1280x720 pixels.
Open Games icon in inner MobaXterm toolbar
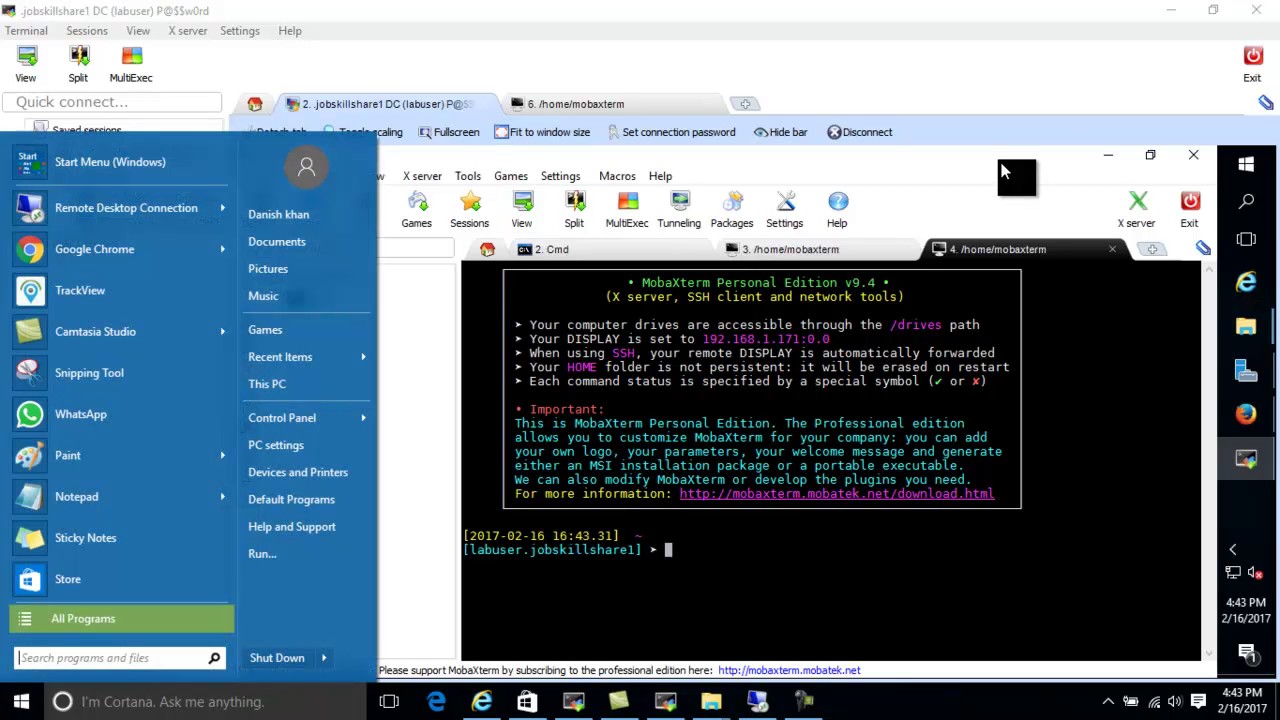click(x=417, y=202)
